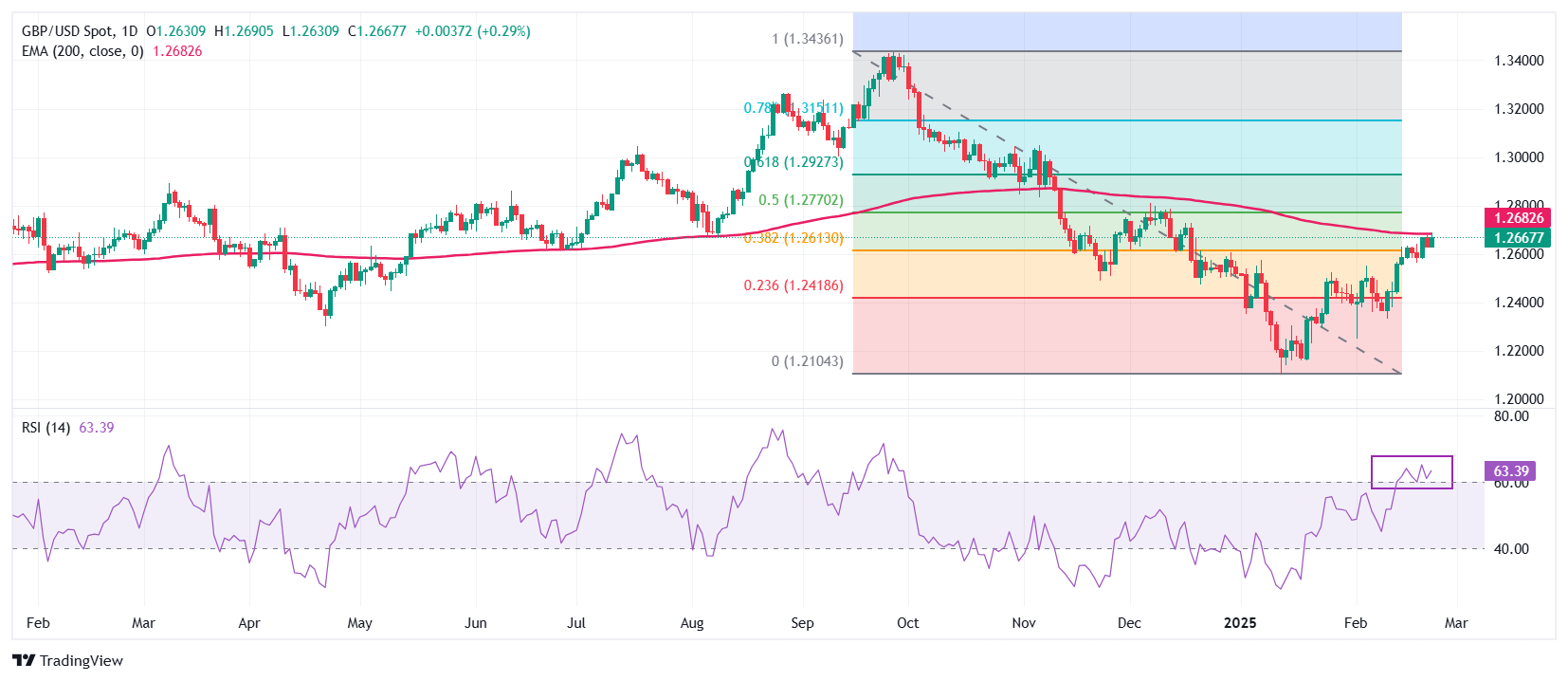Click the 1D timeframe in chart title
1568x681 pixels.
point(129,31)
